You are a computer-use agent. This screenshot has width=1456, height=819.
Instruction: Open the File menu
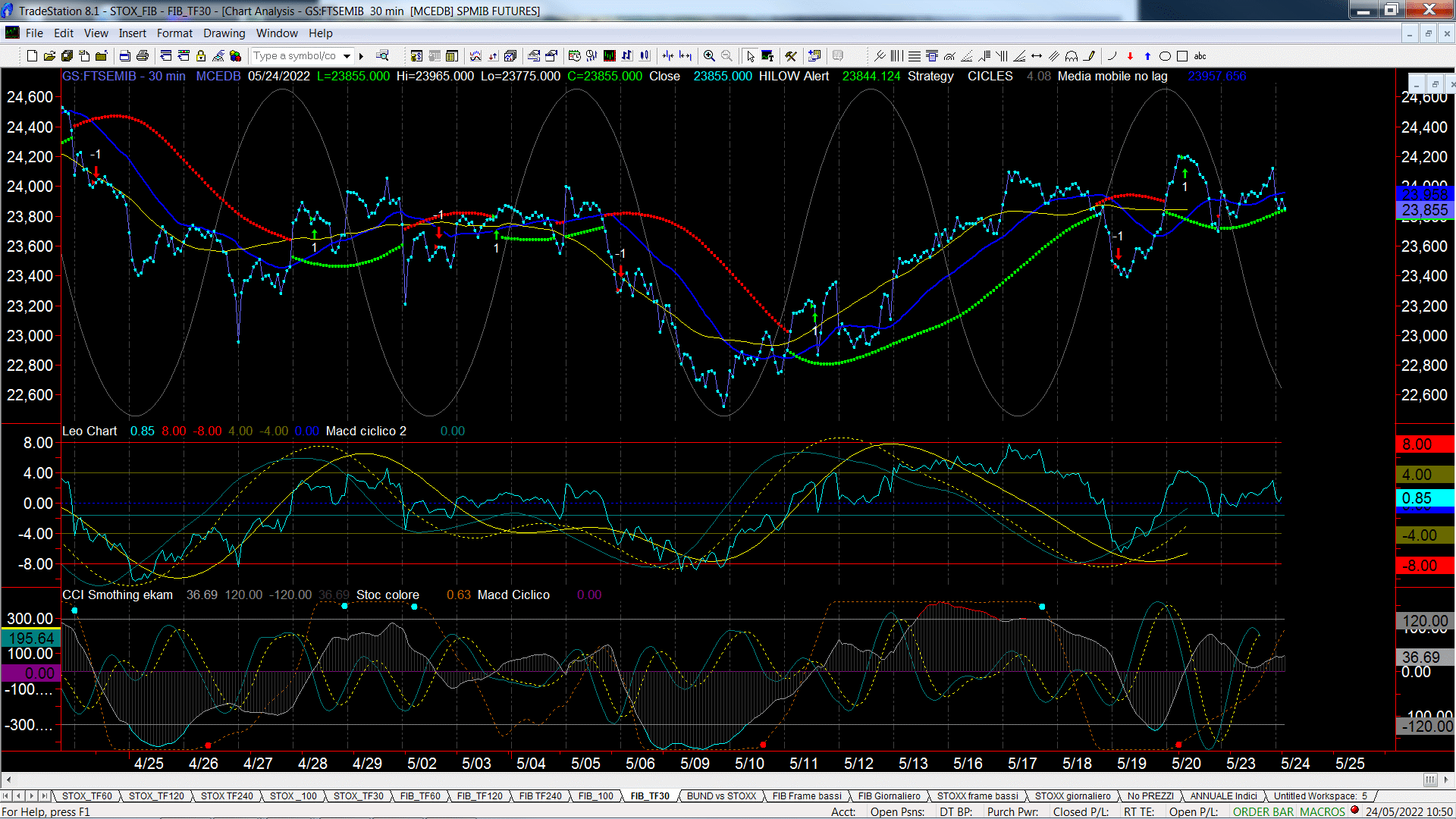[x=34, y=33]
